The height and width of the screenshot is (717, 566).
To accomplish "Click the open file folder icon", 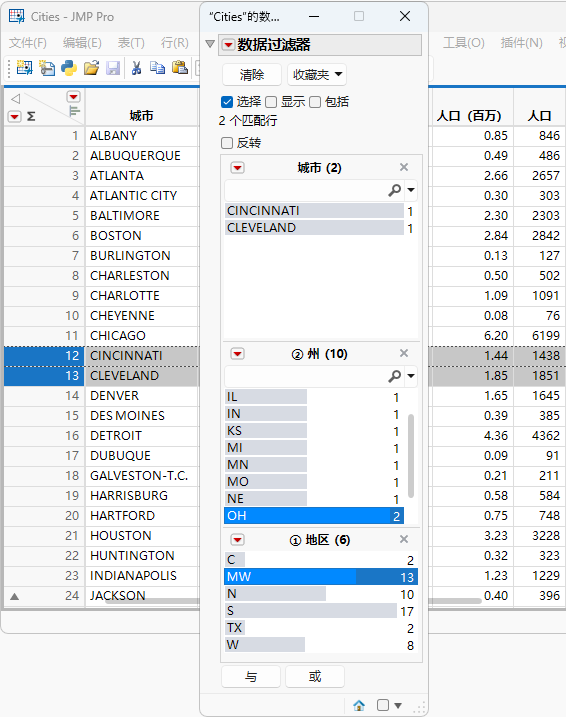I will [x=91, y=68].
